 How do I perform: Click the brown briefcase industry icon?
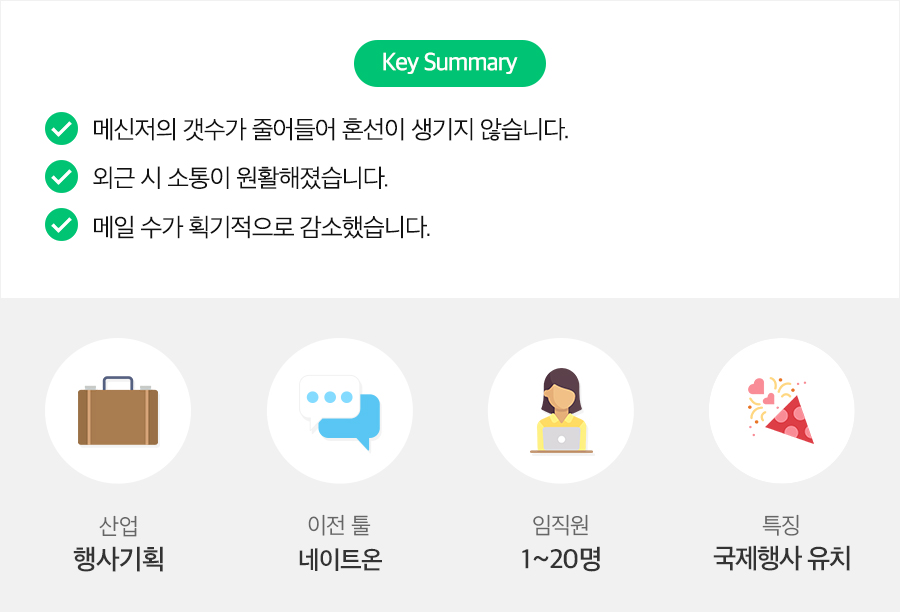coord(118,411)
